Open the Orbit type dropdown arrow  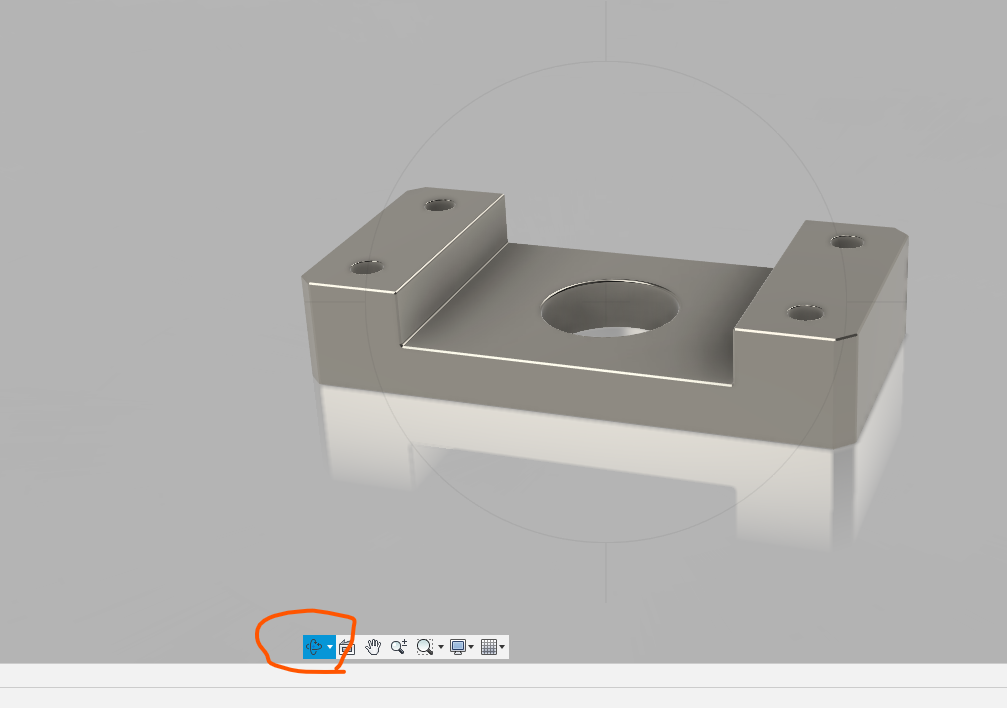point(330,647)
